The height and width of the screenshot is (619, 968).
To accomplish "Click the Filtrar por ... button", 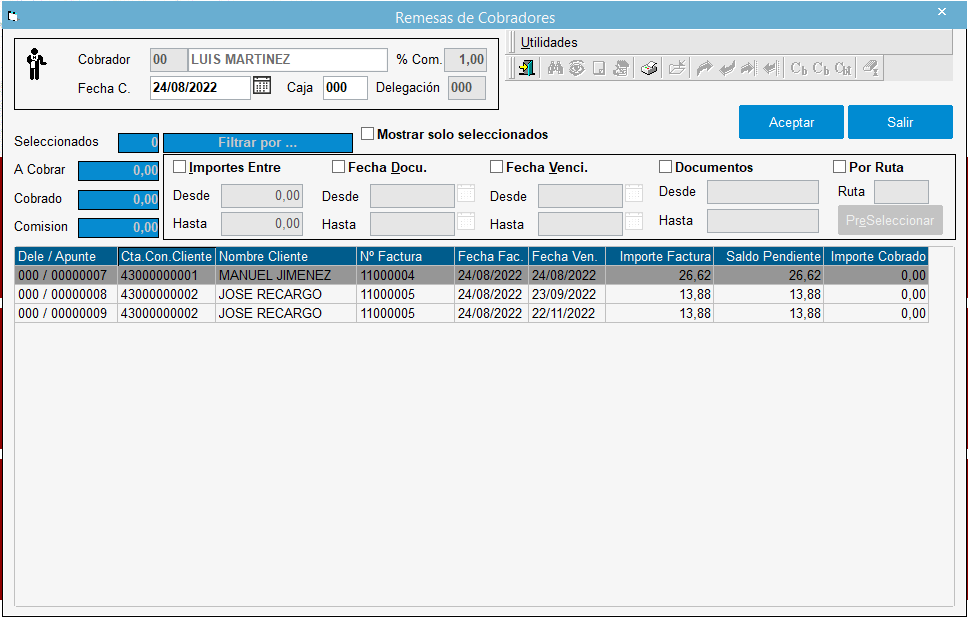I will [258, 143].
